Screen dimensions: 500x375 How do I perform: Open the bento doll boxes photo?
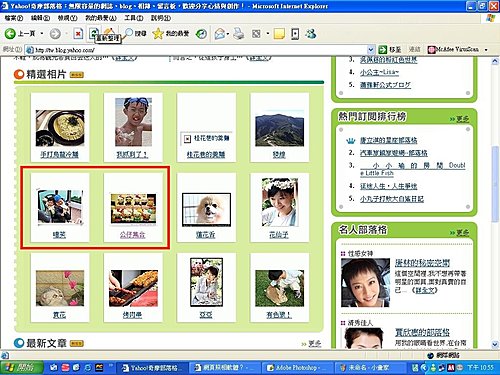click(133, 208)
